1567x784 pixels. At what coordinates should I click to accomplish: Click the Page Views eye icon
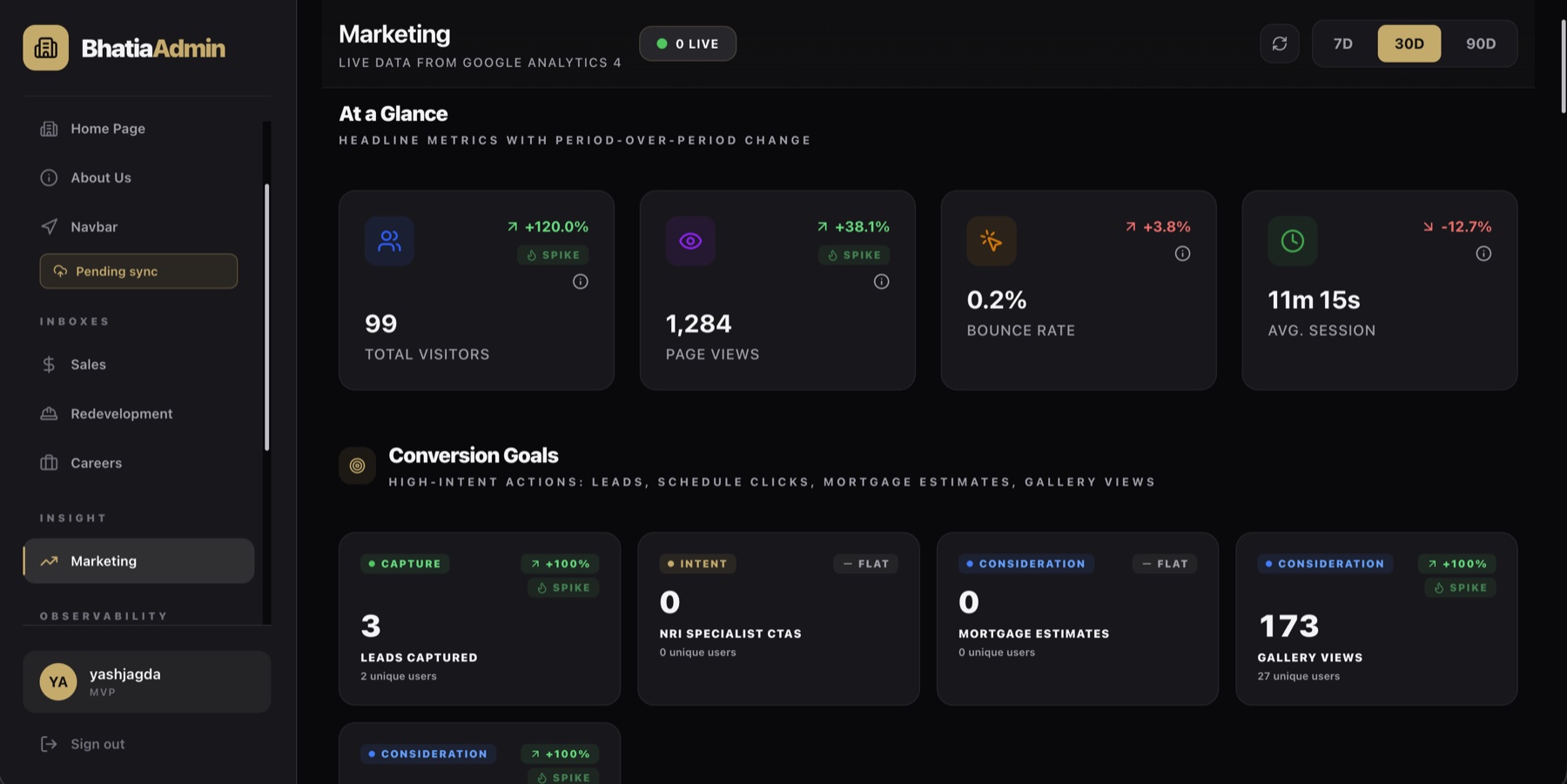690,241
